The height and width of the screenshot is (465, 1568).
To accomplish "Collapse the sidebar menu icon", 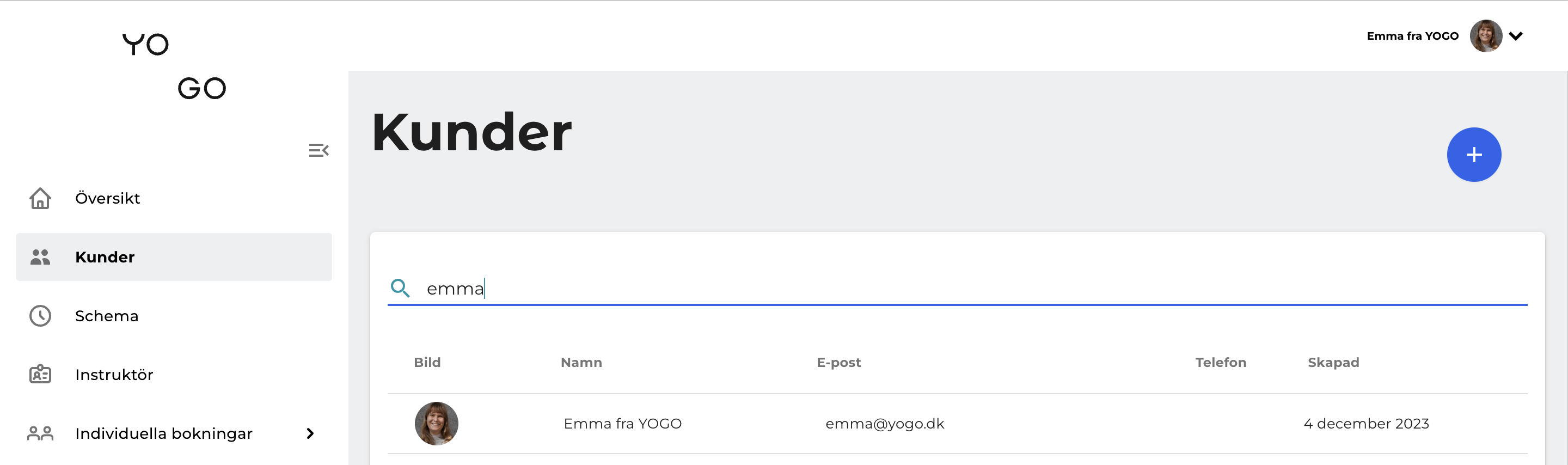I will click(318, 150).
